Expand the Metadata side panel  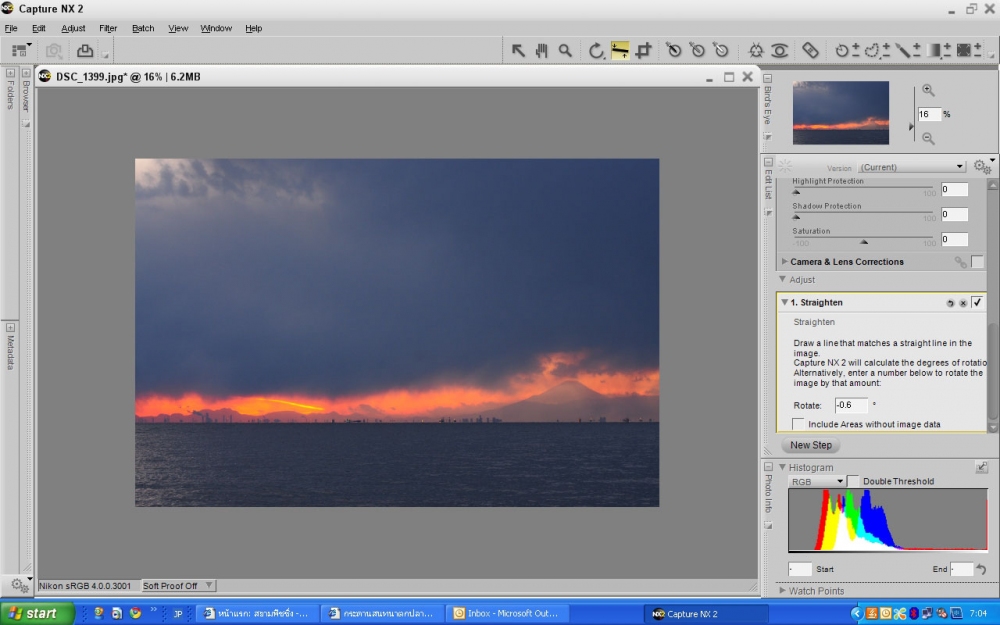[x=10, y=327]
